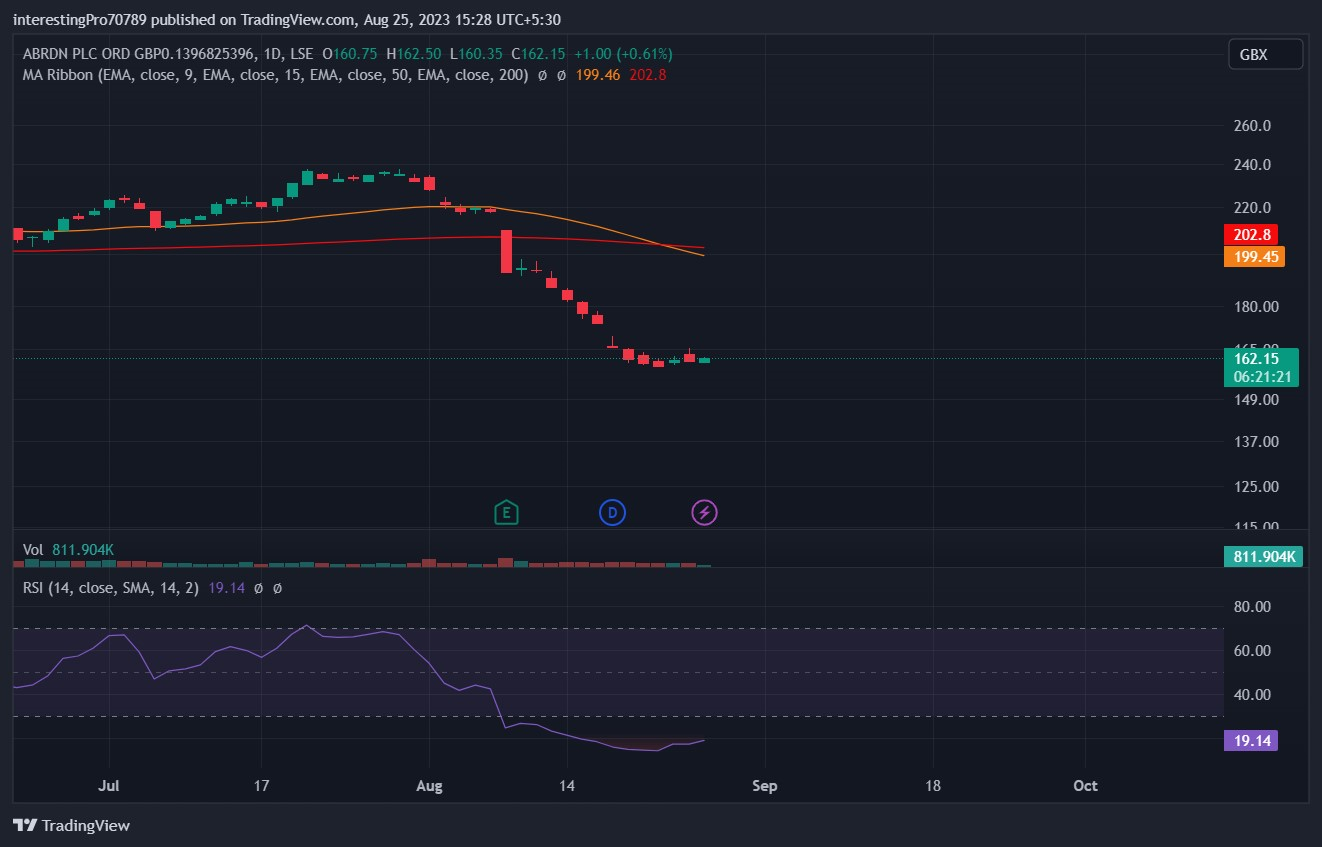Click the green Earnings 'E' marker
This screenshot has width=1322, height=847.
[506, 513]
